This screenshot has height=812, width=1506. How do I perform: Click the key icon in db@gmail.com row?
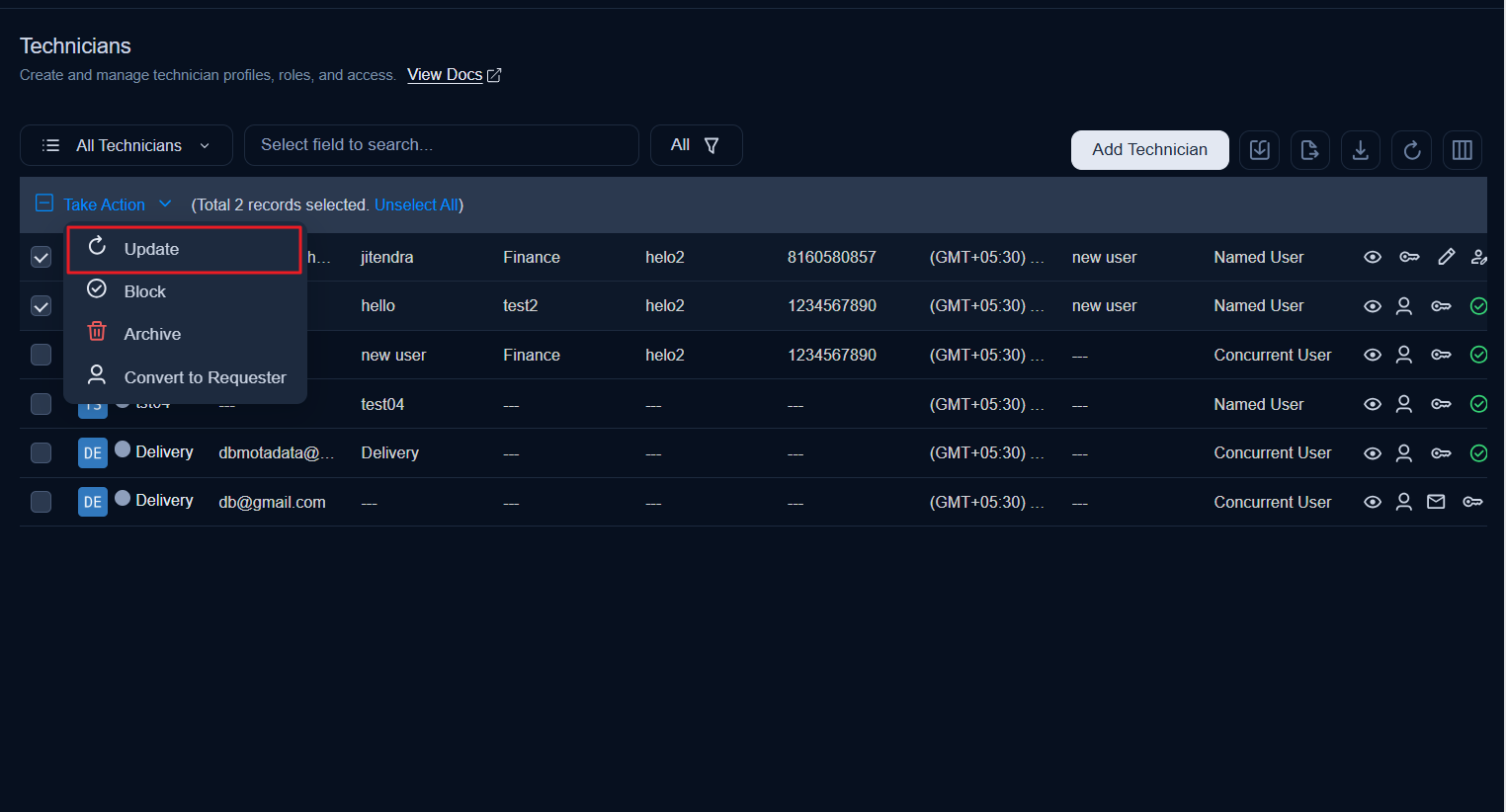pyautogui.click(x=1472, y=502)
